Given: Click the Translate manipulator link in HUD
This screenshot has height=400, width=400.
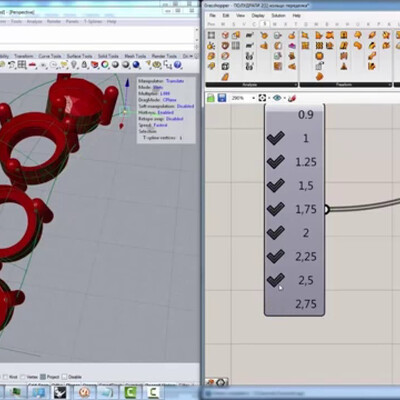Looking at the screenshot, I should [x=175, y=81].
